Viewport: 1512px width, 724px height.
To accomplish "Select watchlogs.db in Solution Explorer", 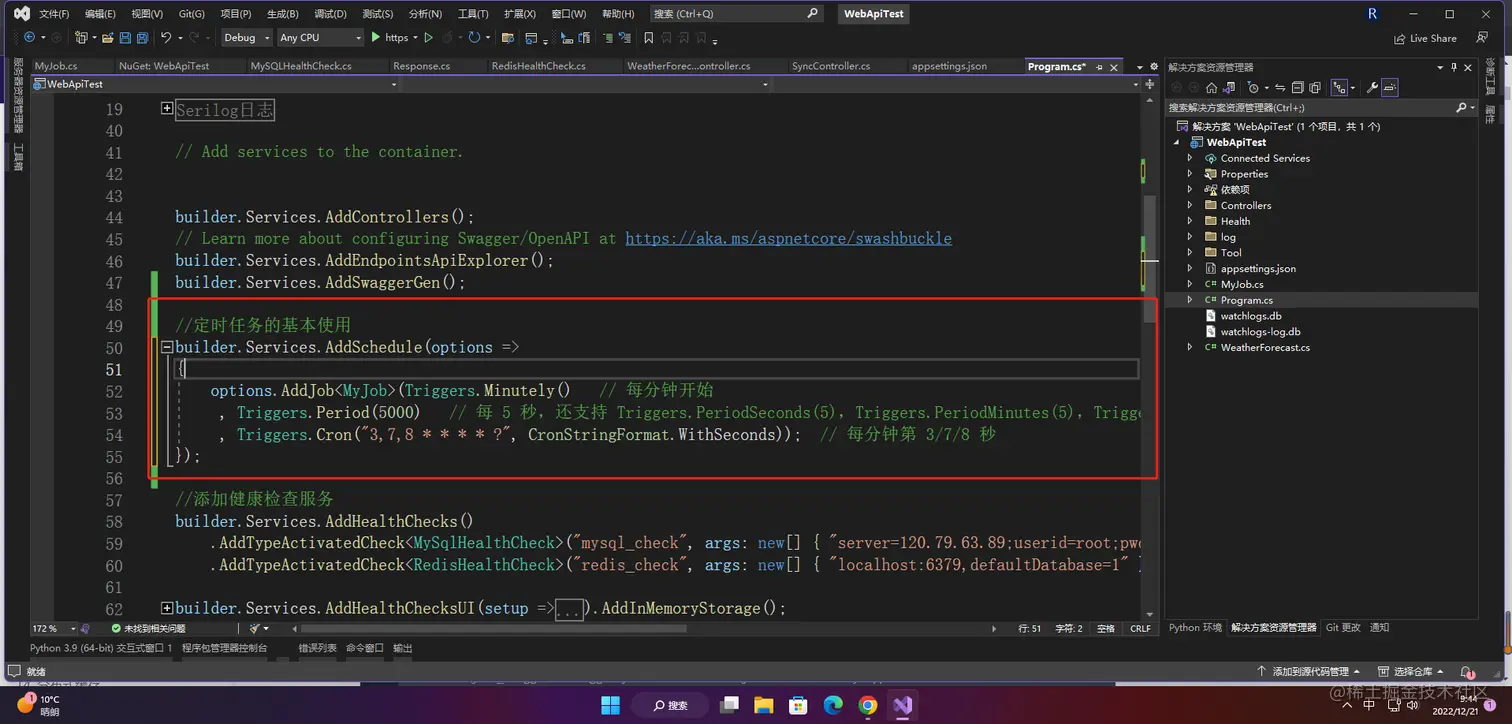I will [1251, 316].
